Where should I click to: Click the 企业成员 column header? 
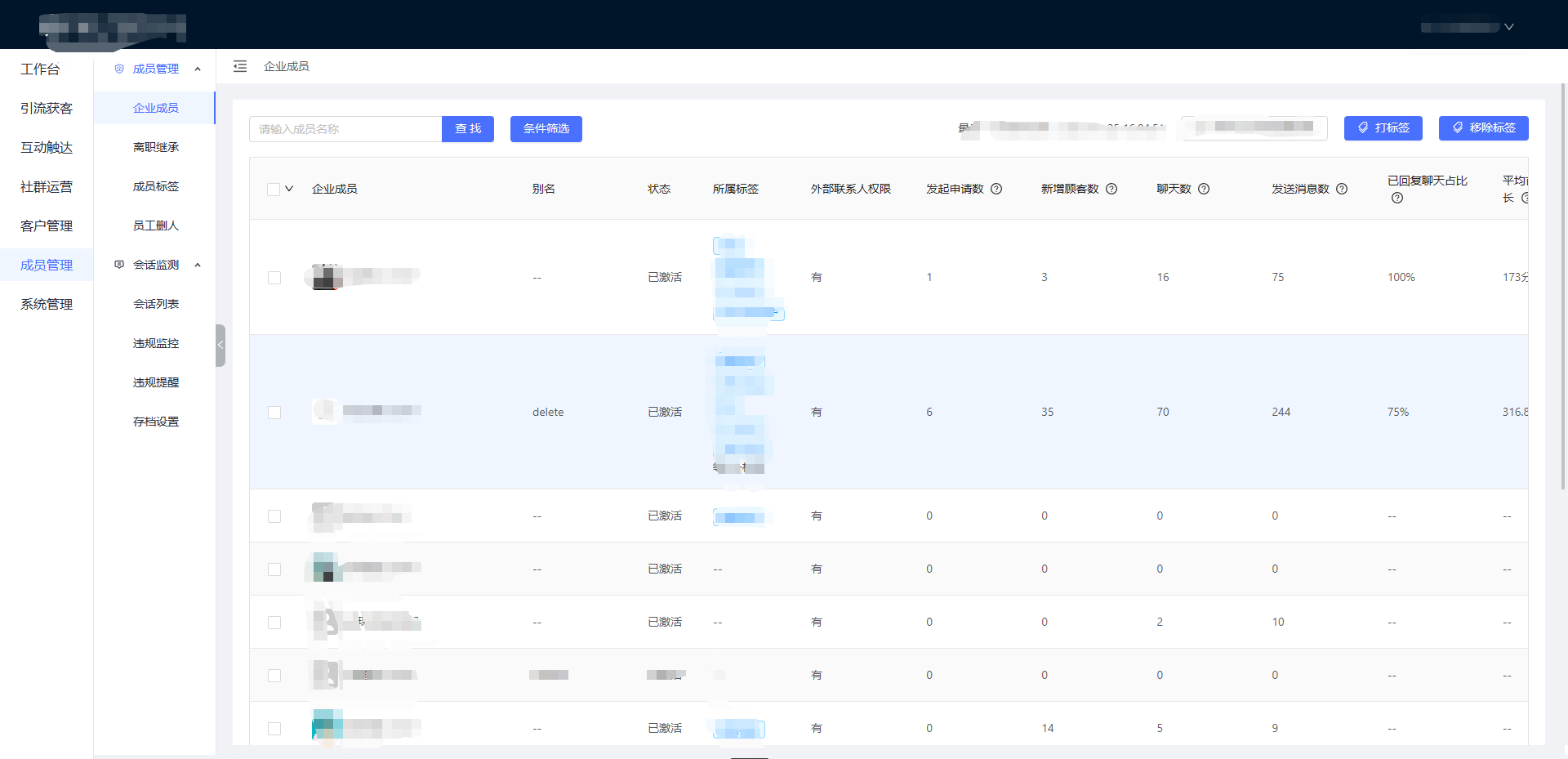(x=334, y=189)
